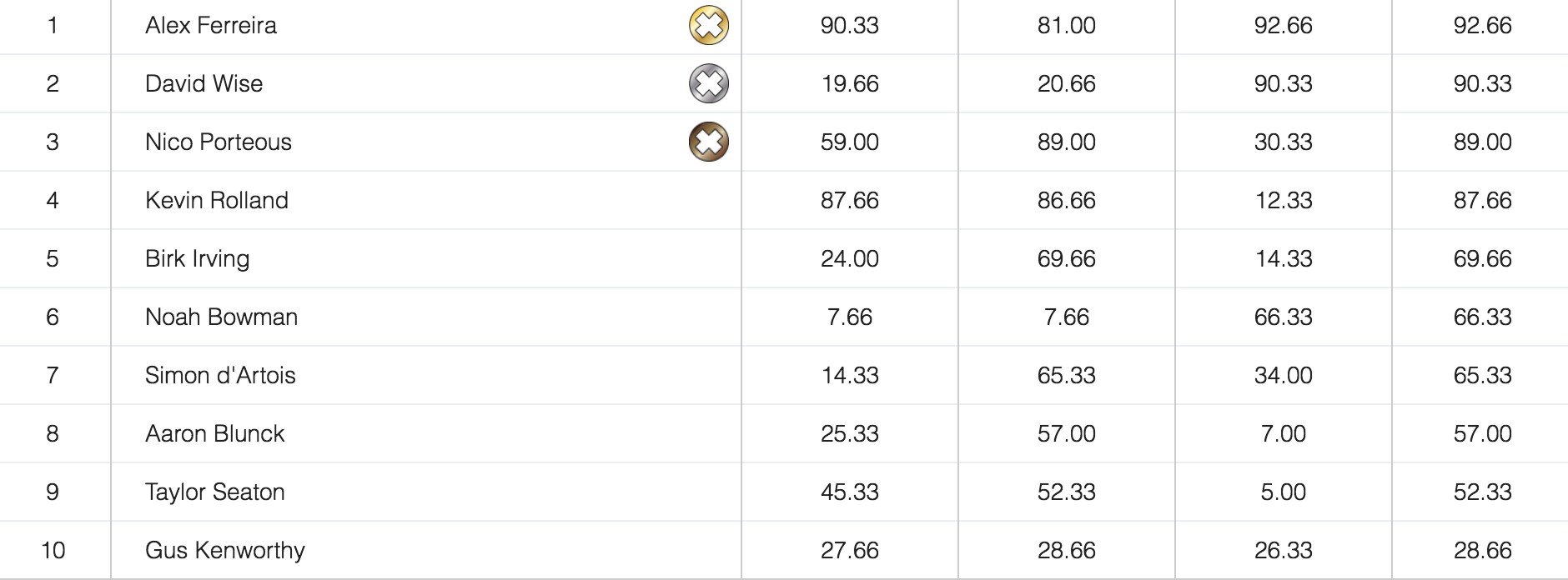1568x580 pixels.
Task: Open Aaron Blunck's row name
Action: (x=214, y=433)
